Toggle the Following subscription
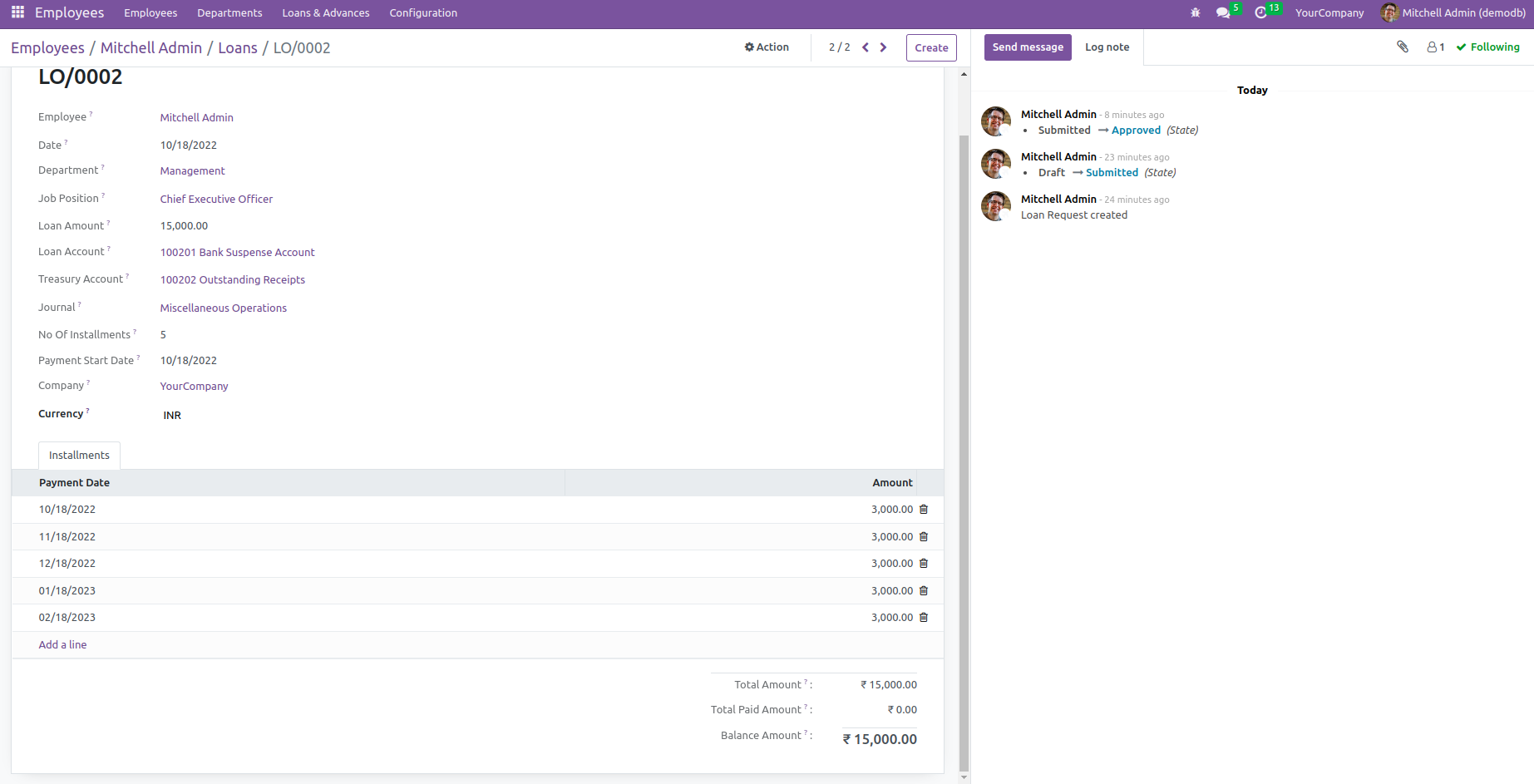The height and width of the screenshot is (784, 1534). 1487,47
